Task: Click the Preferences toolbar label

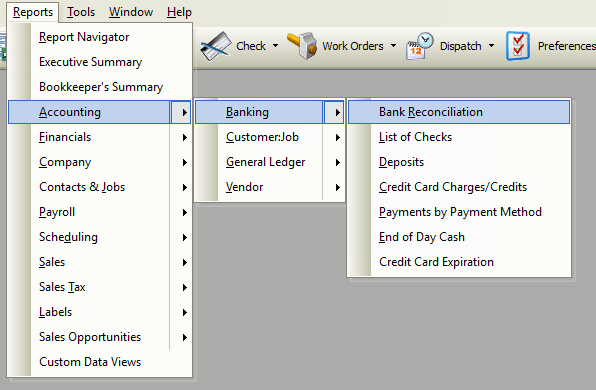Action: [566, 46]
